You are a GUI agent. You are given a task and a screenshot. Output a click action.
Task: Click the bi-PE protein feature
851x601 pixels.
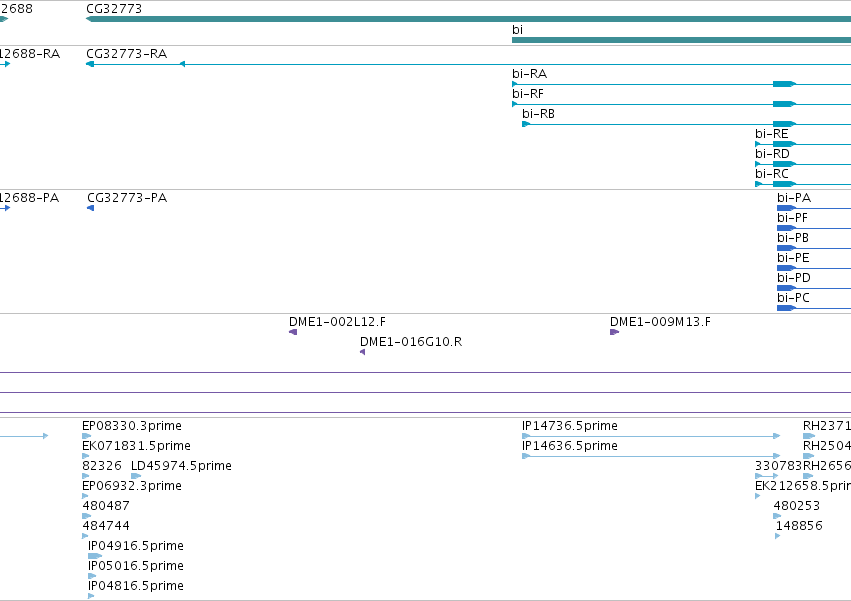coord(814,268)
